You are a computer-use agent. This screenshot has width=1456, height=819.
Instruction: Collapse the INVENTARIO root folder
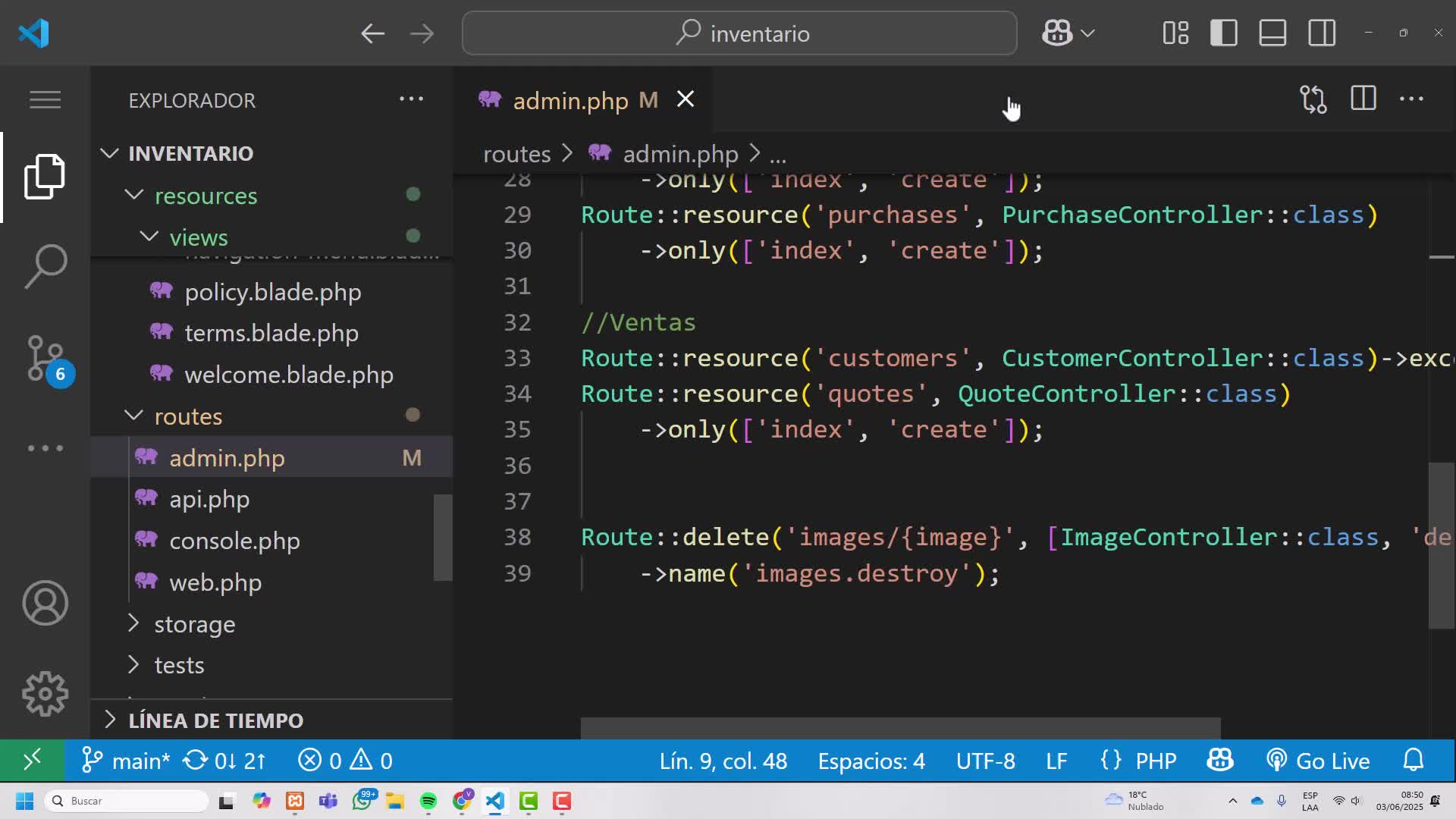109,153
